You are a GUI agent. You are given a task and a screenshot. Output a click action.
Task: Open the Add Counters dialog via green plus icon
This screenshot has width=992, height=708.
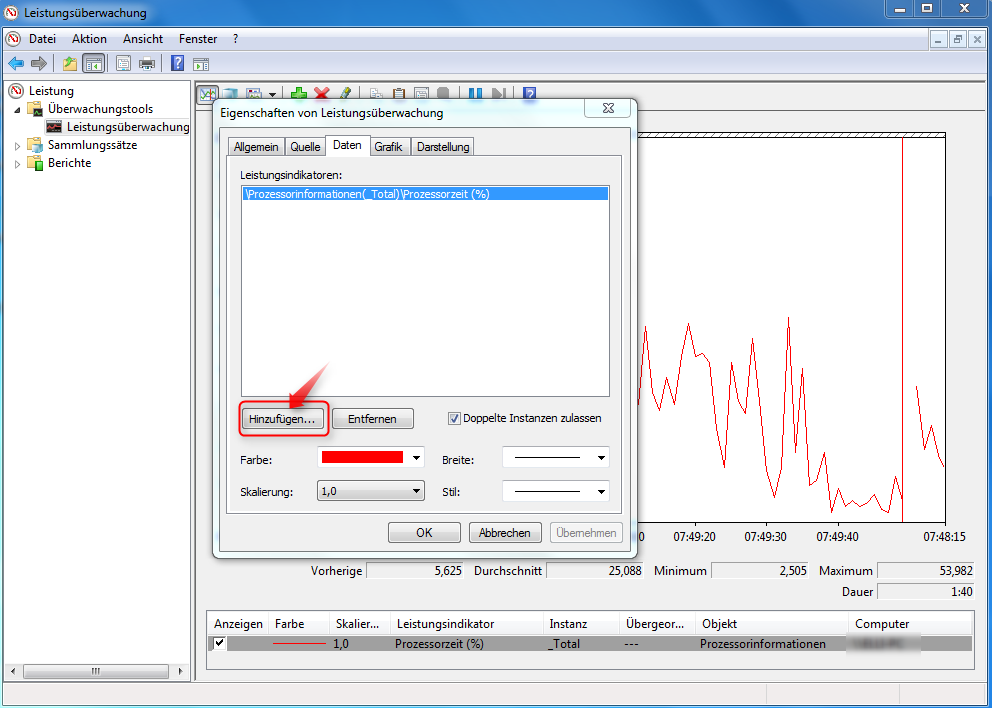(298, 93)
